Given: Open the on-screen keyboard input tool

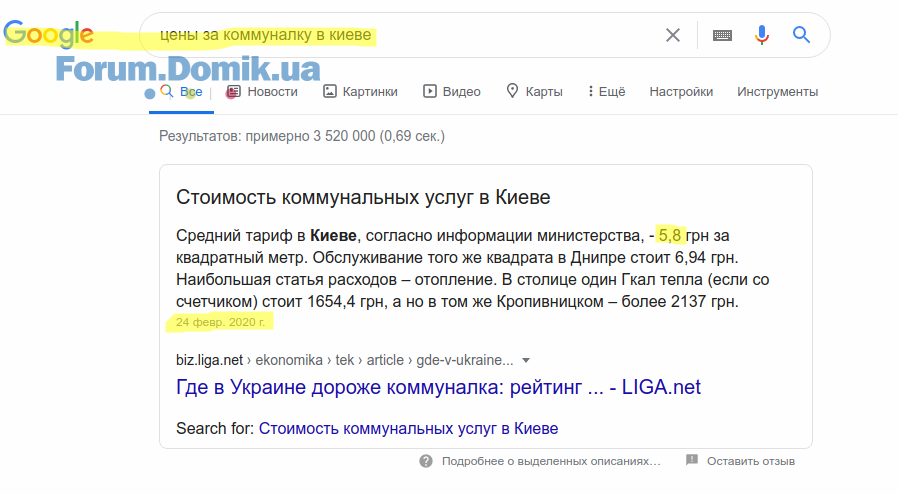Looking at the screenshot, I should point(722,36).
